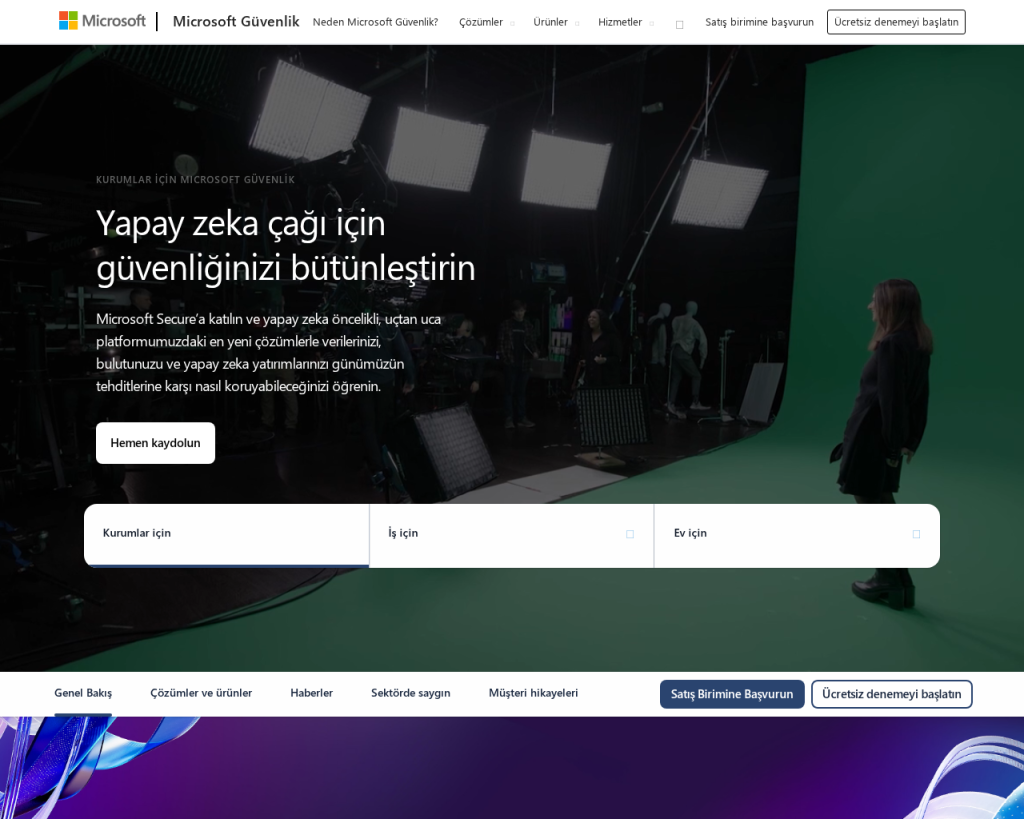This screenshot has width=1024, height=819.
Task: Click the icon in İş için tab
Action: [x=630, y=534]
